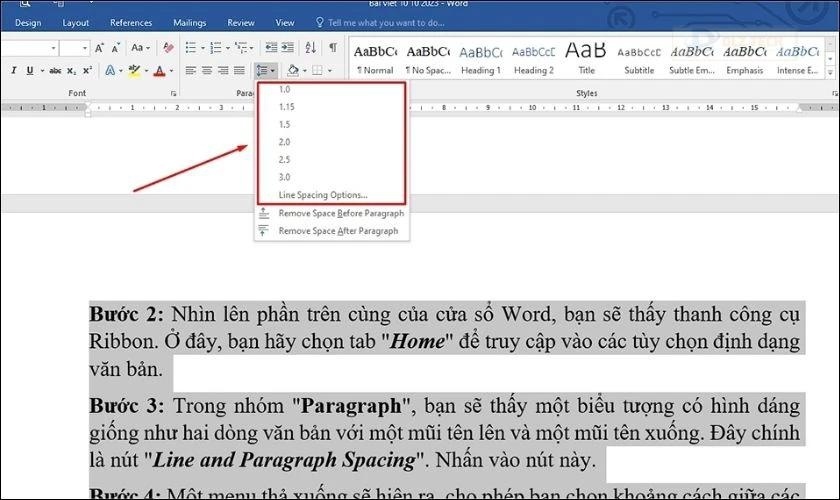Toggle show paragraph marks

click(333, 47)
